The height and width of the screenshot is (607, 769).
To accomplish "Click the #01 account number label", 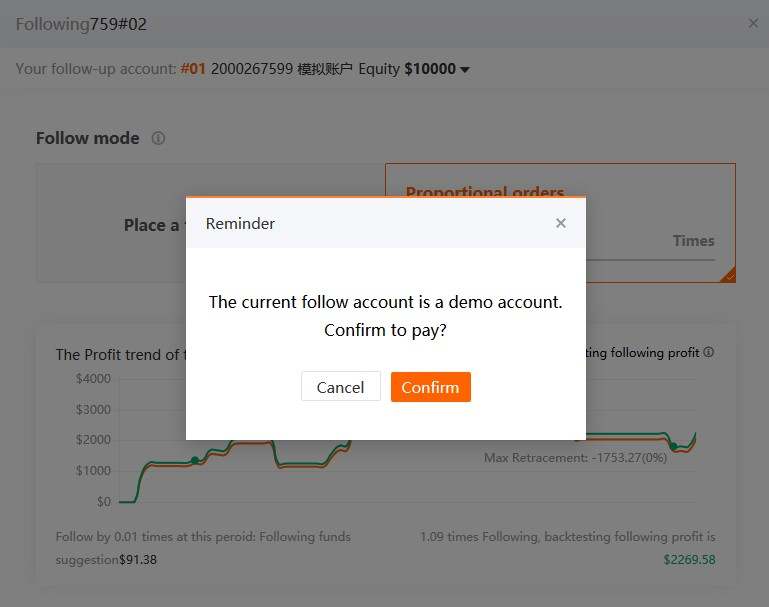I will pos(193,69).
